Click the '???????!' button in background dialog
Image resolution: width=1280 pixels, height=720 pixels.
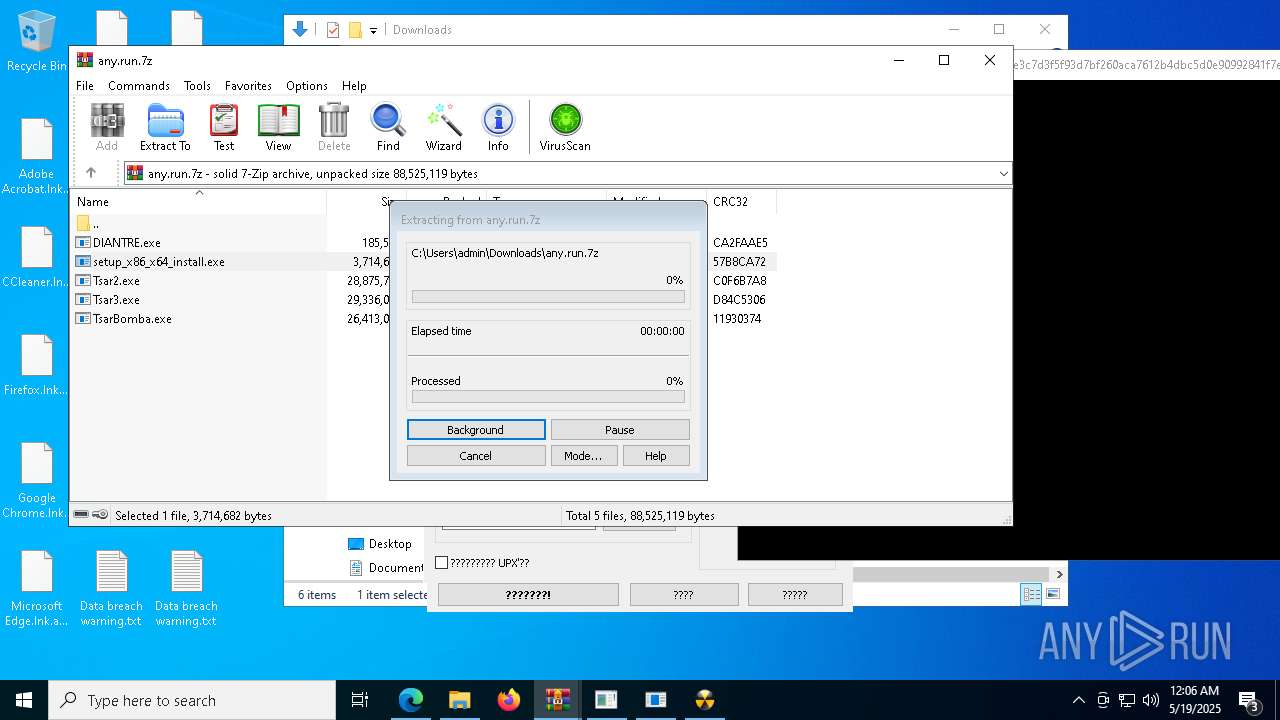[528, 594]
